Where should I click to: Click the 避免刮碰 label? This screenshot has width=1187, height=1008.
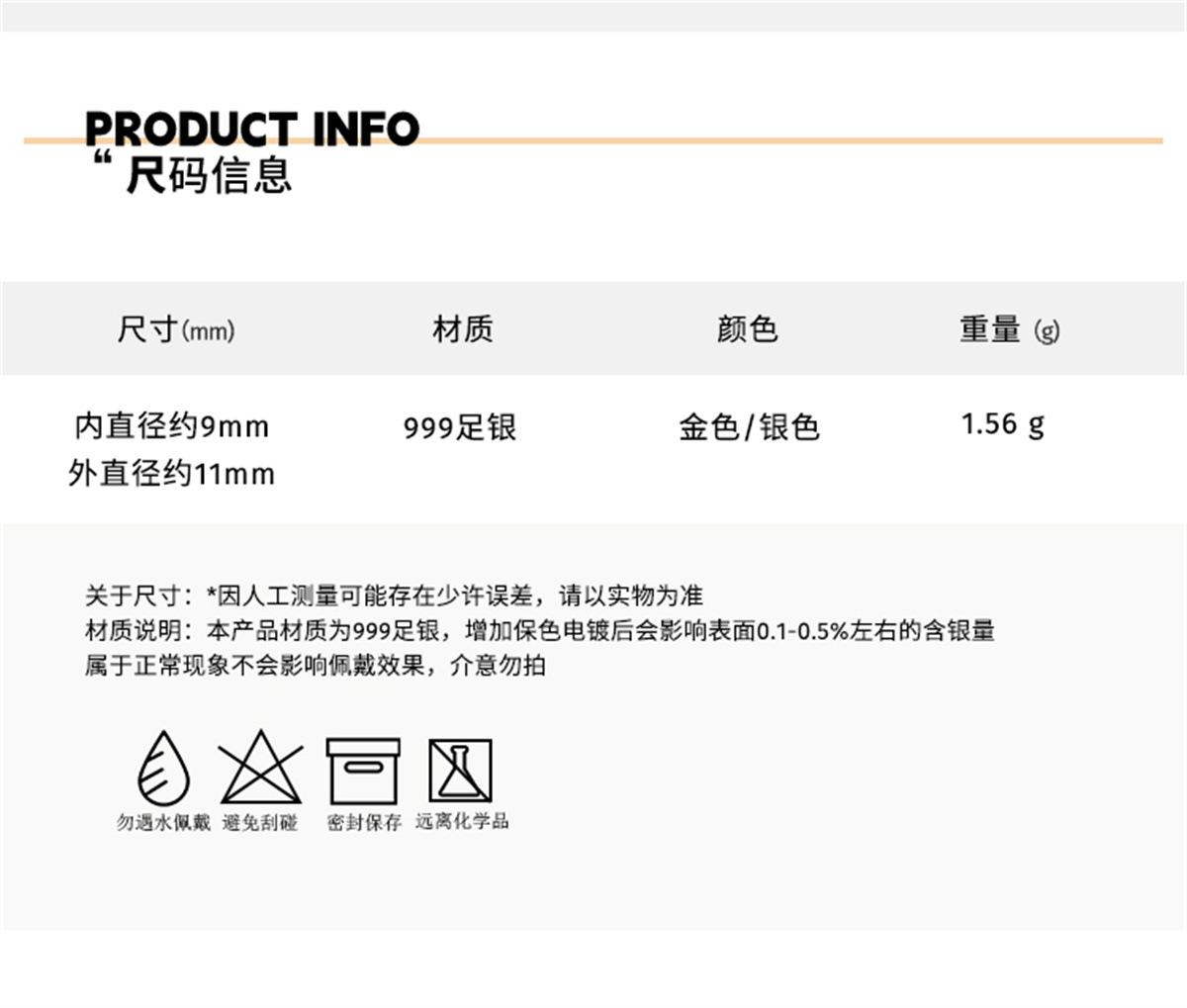[260, 822]
